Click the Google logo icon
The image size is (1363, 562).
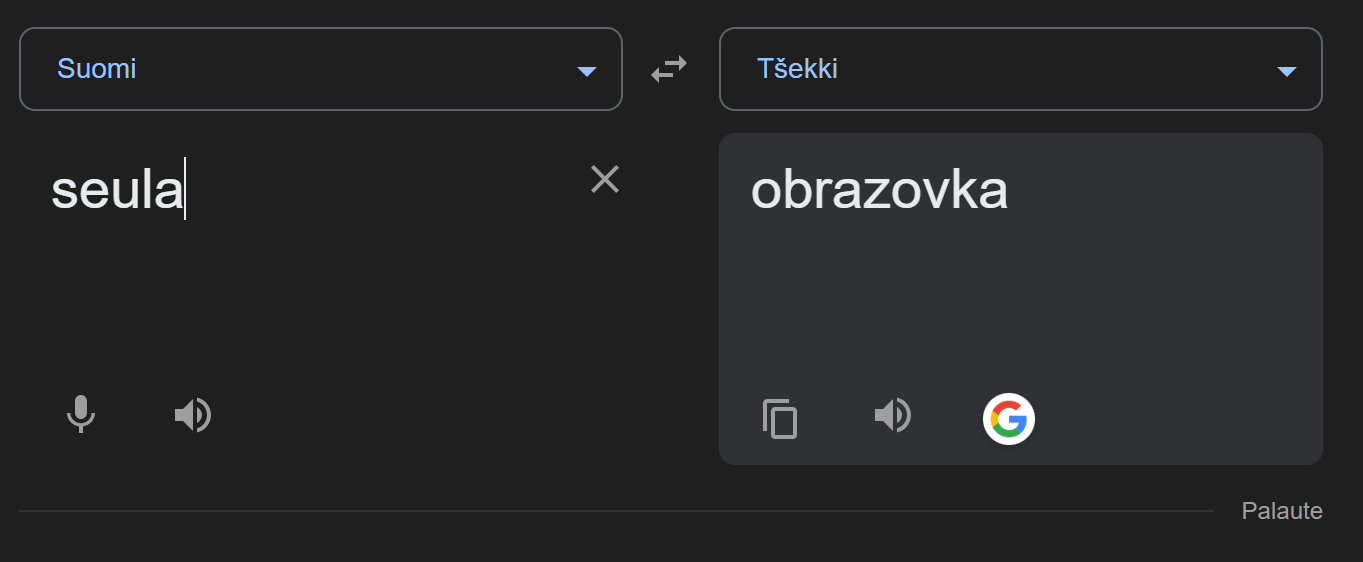pos(1008,419)
